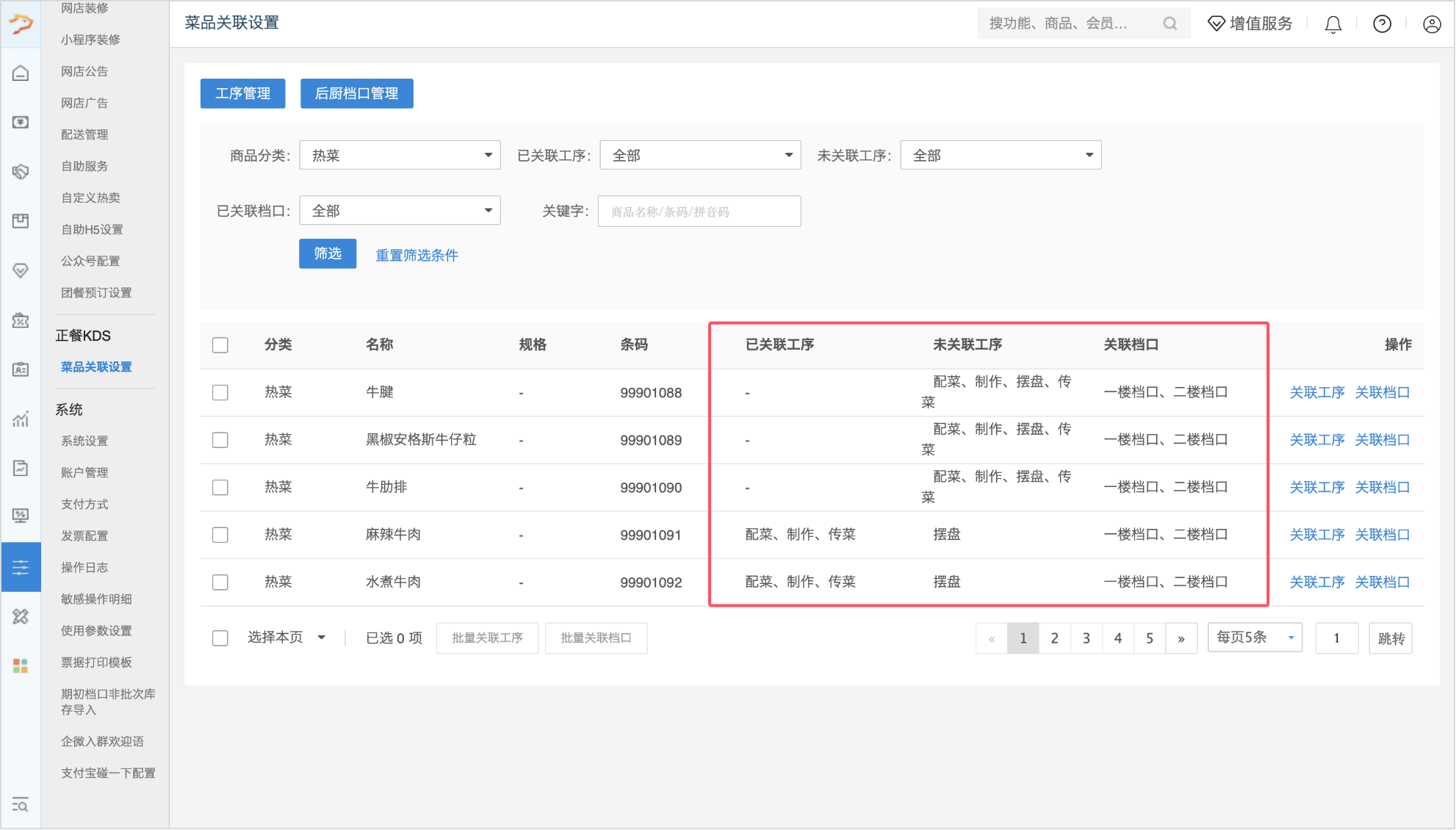This screenshot has height=830, width=1456.
Task: Click the 工序管理 button
Action: (x=243, y=93)
